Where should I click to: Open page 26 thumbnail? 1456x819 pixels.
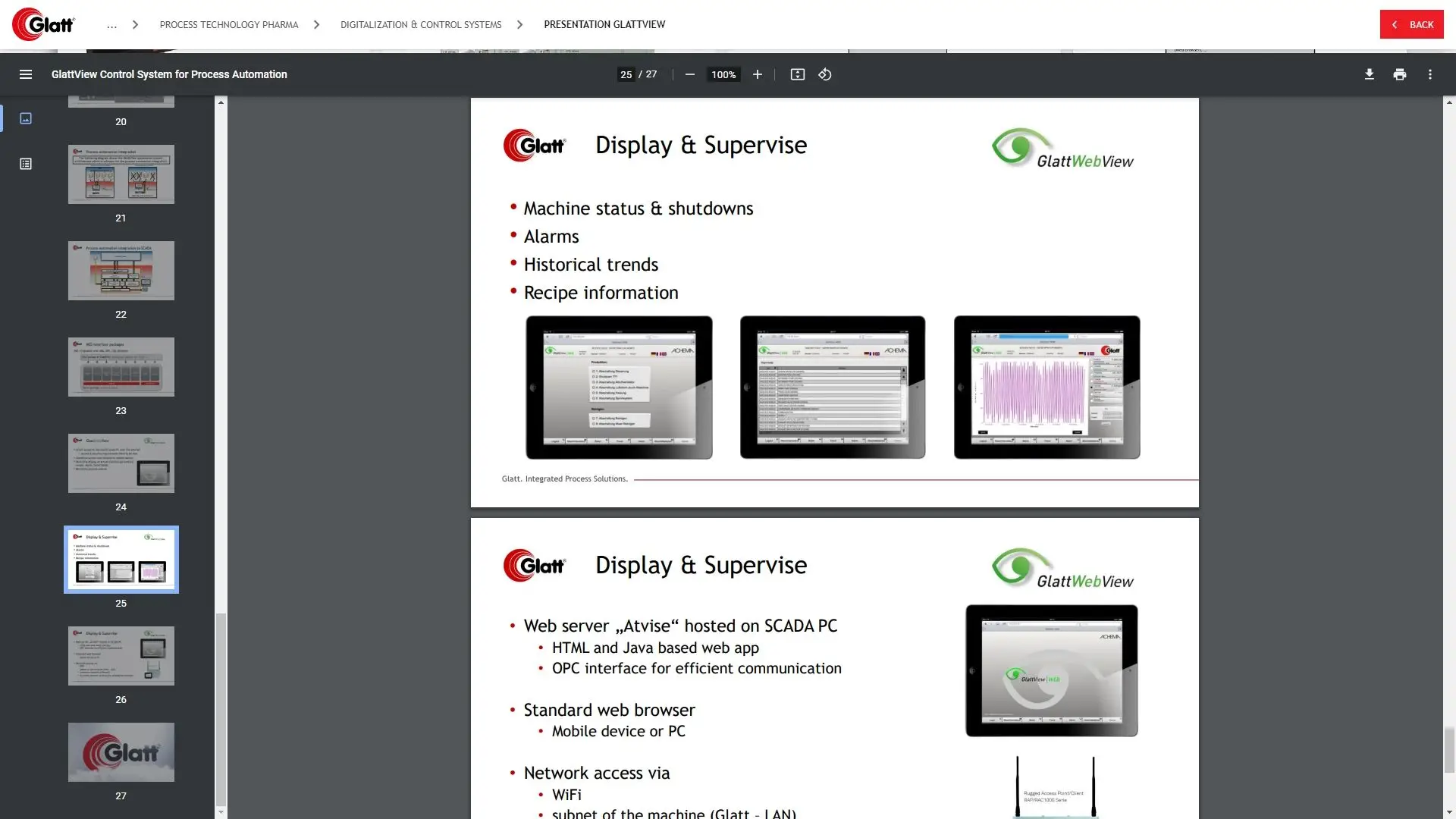[121, 656]
